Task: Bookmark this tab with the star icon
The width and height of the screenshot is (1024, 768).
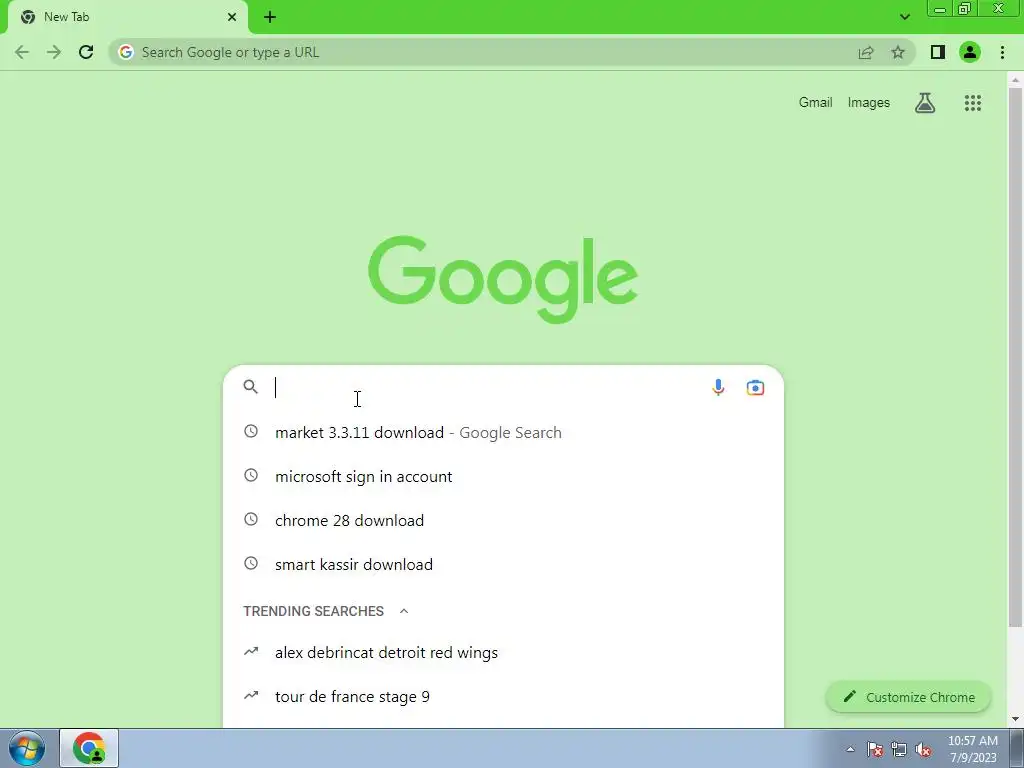Action: click(x=898, y=52)
